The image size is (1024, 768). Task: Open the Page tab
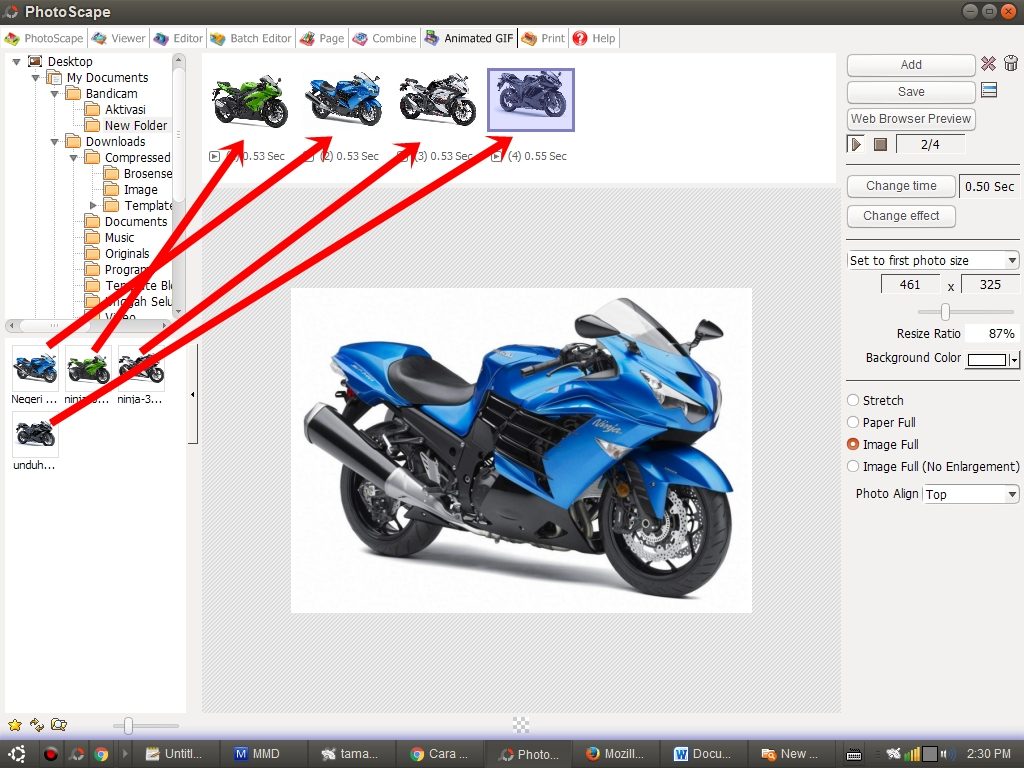322,39
